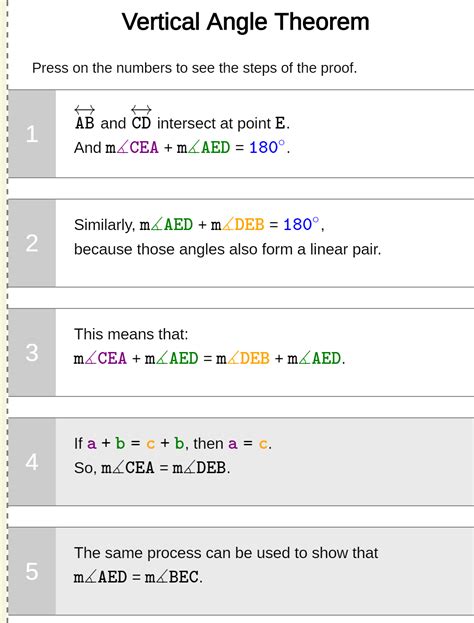This screenshot has width=474, height=623.
Task: Click the Vertical Angle Theorem heading
Action: (246, 21)
